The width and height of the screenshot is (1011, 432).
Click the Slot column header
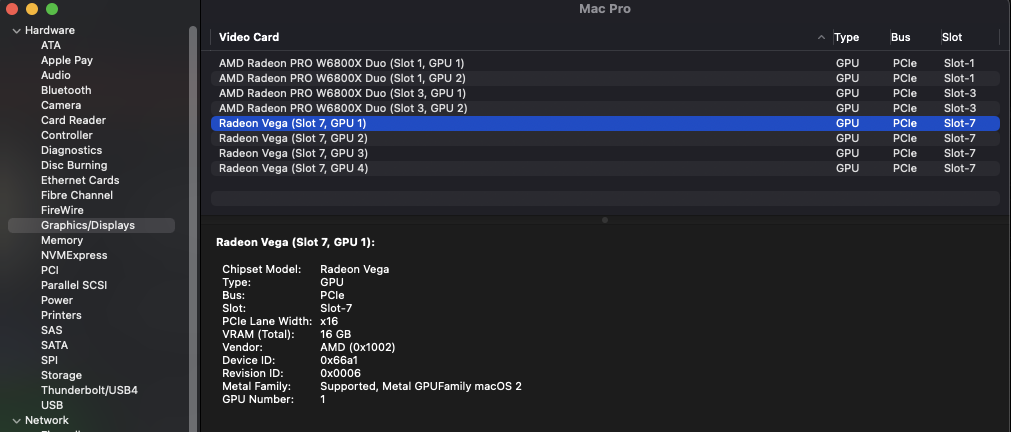tap(952, 37)
